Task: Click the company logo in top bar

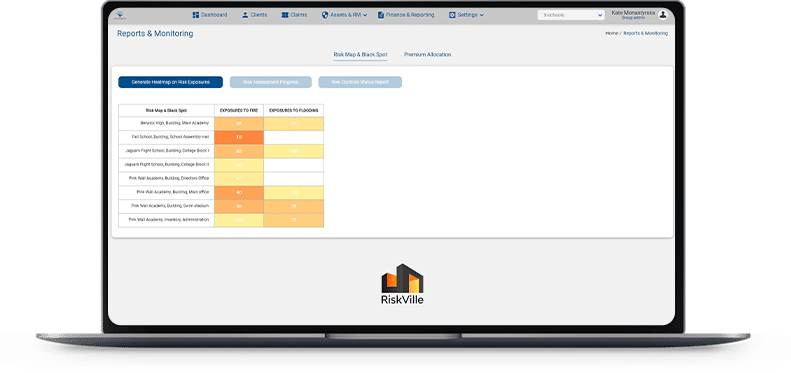Action: [x=121, y=16]
